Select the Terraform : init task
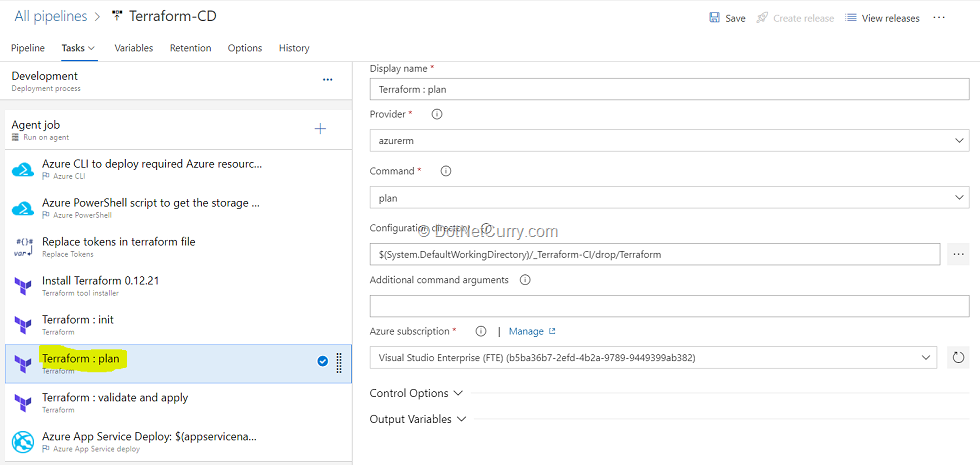 tap(178, 325)
